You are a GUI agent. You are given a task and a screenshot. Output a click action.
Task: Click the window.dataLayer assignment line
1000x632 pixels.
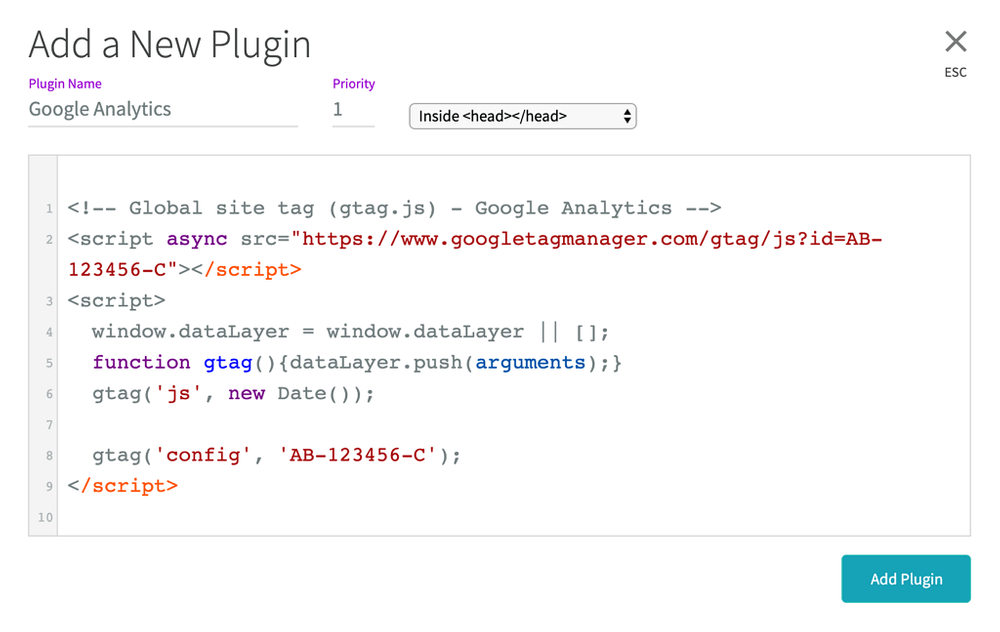pyautogui.click(x=350, y=332)
